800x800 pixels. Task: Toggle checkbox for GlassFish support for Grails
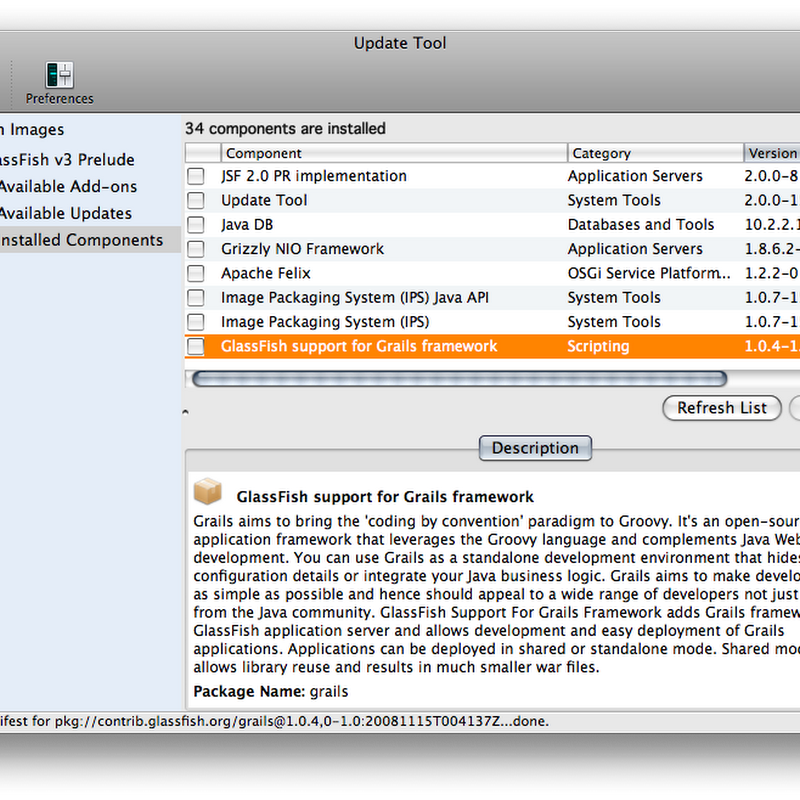click(x=195, y=346)
